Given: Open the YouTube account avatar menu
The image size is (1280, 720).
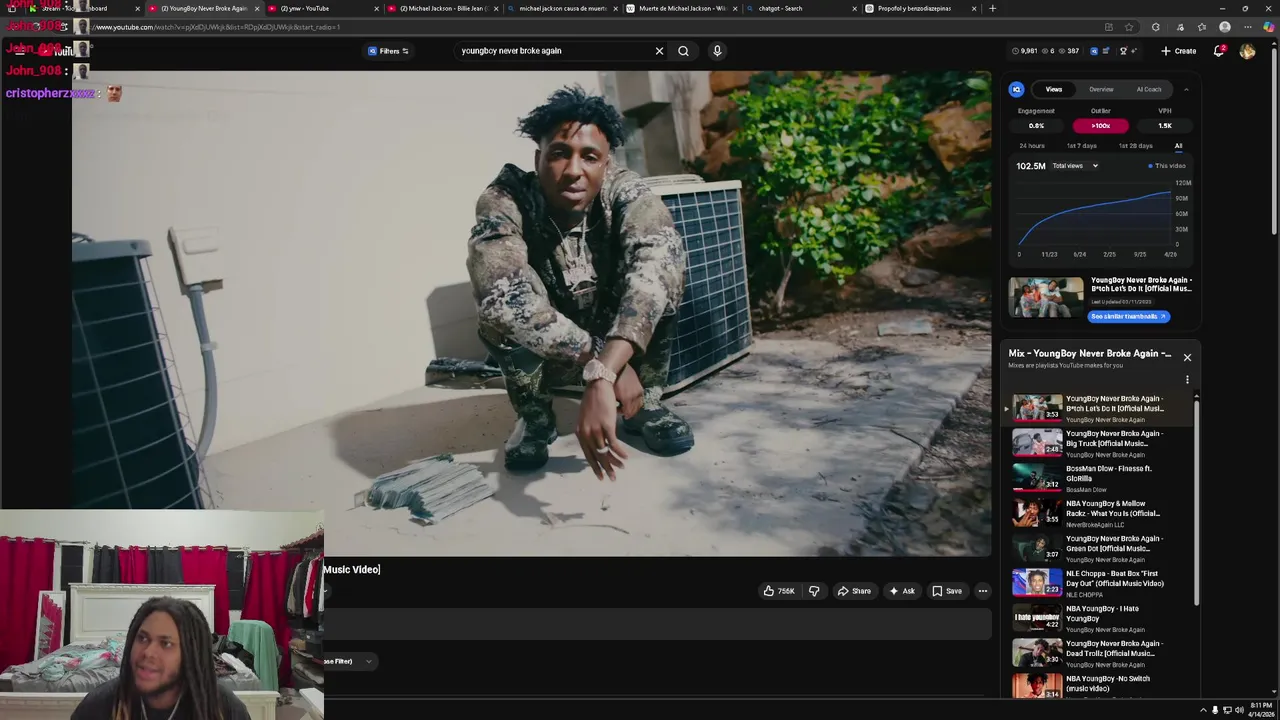Looking at the screenshot, I should pyautogui.click(x=1247, y=51).
